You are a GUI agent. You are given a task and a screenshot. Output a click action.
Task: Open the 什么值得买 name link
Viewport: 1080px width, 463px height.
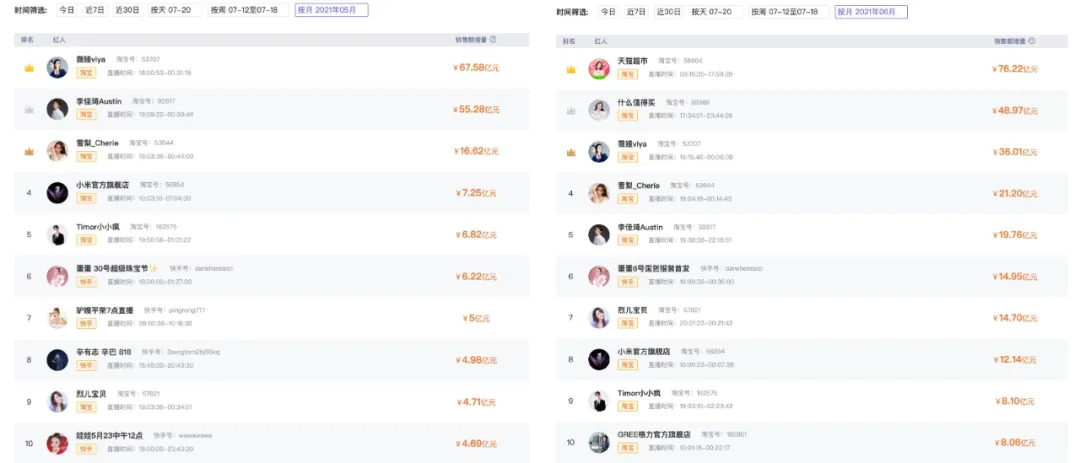tap(636, 102)
